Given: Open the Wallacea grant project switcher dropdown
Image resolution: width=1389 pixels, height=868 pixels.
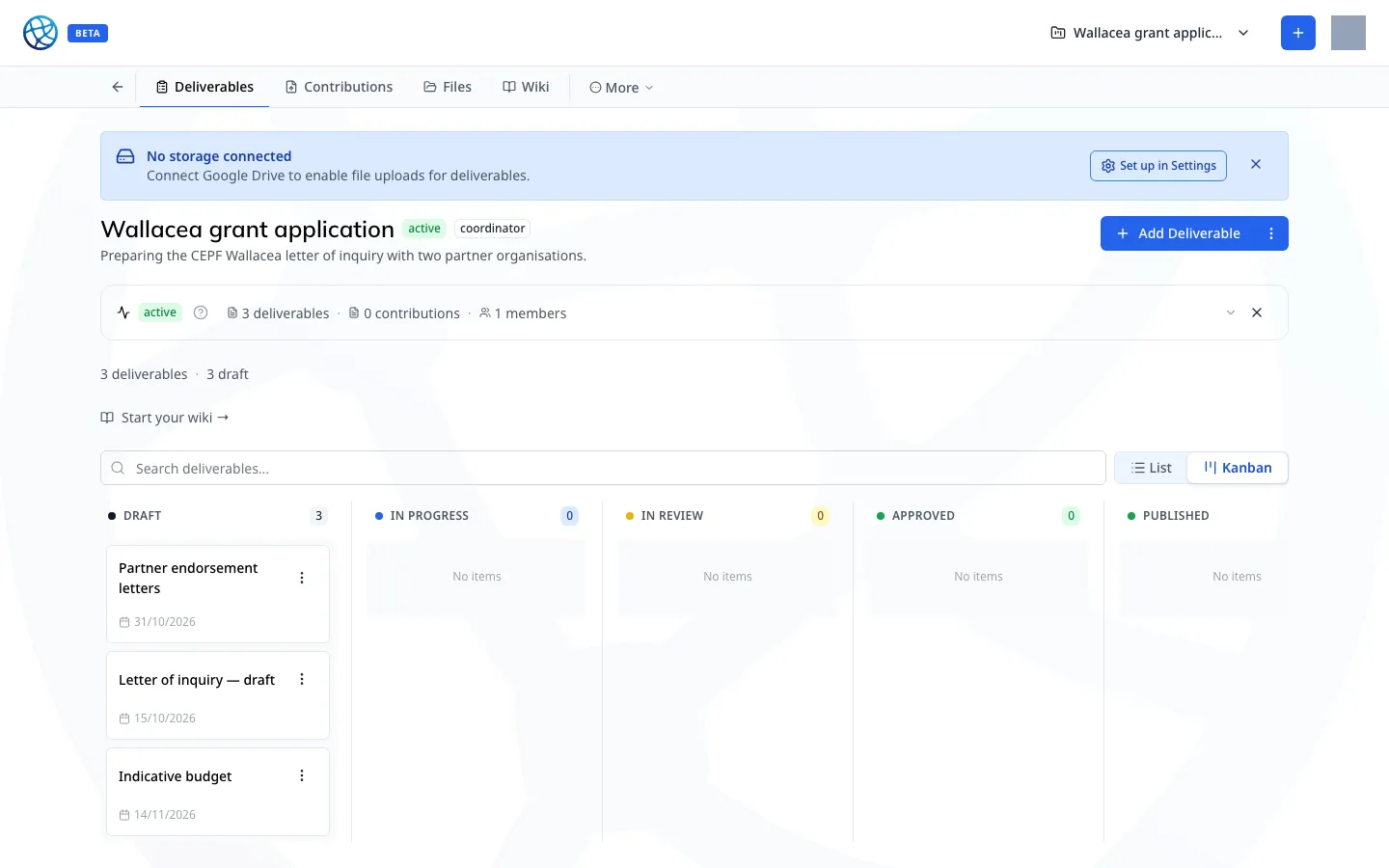Looking at the screenshot, I should coord(1150,33).
